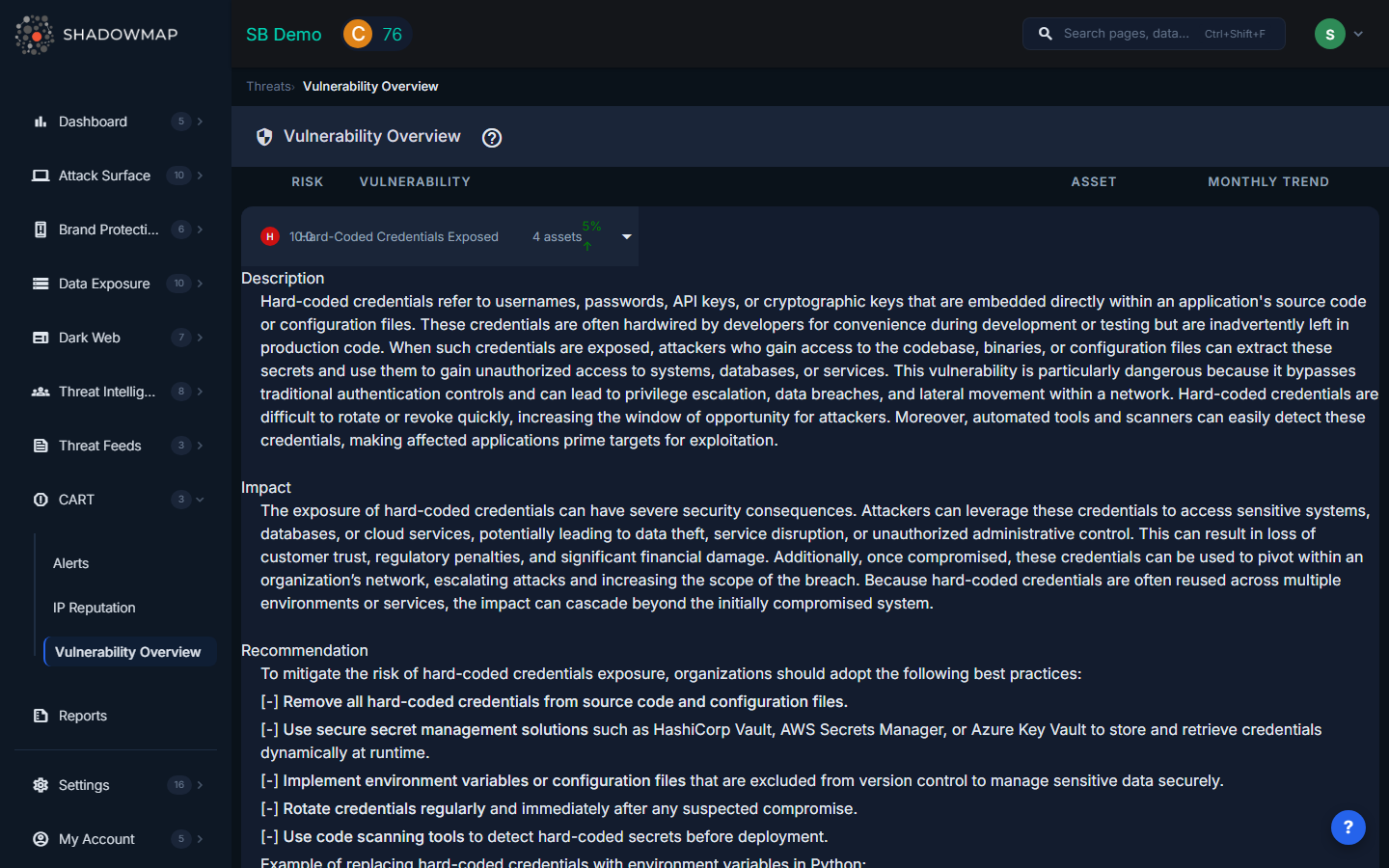Image resolution: width=1389 pixels, height=868 pixels.
Task: Open the Dark Web monitoring icon
Action: [41, 338]
